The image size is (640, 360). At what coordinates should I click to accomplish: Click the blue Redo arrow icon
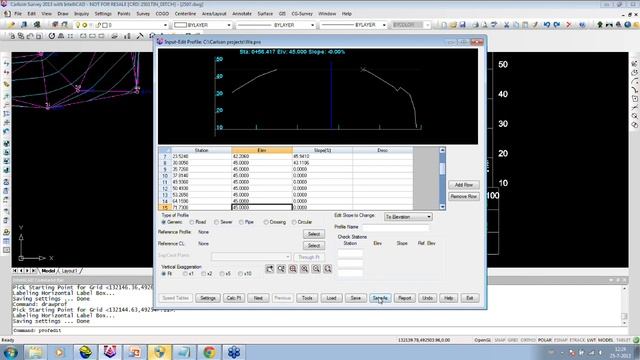pos(557,25)
